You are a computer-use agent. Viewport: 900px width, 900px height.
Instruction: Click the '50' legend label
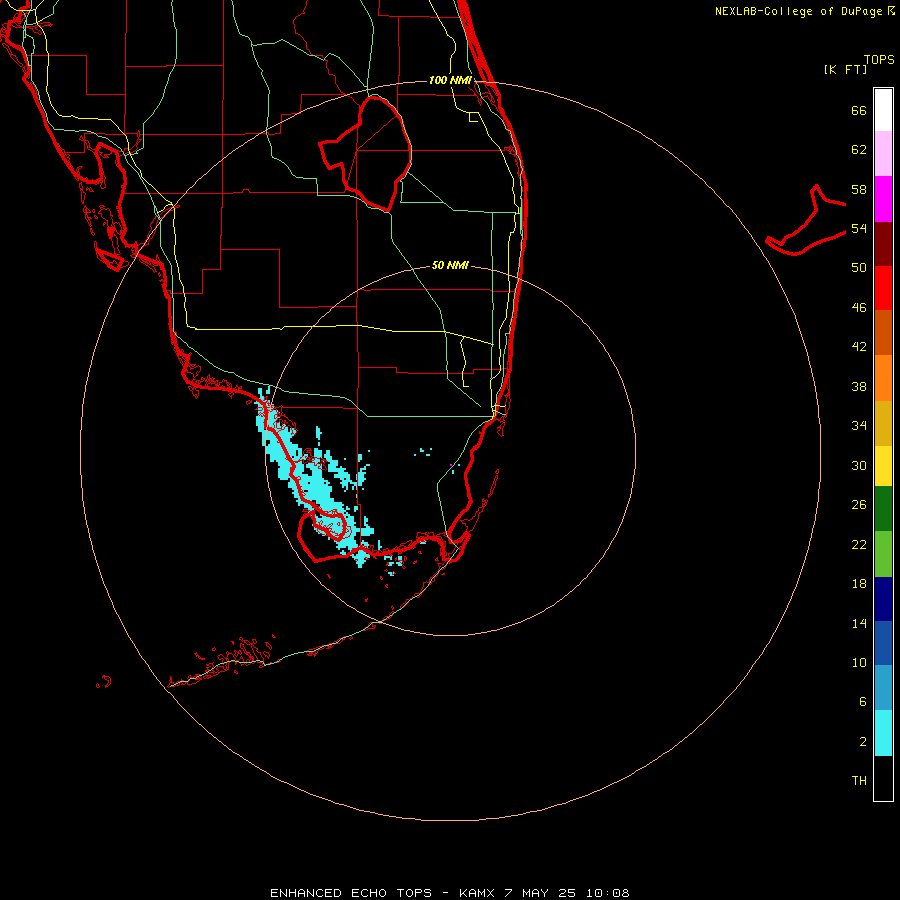(859, 268)
